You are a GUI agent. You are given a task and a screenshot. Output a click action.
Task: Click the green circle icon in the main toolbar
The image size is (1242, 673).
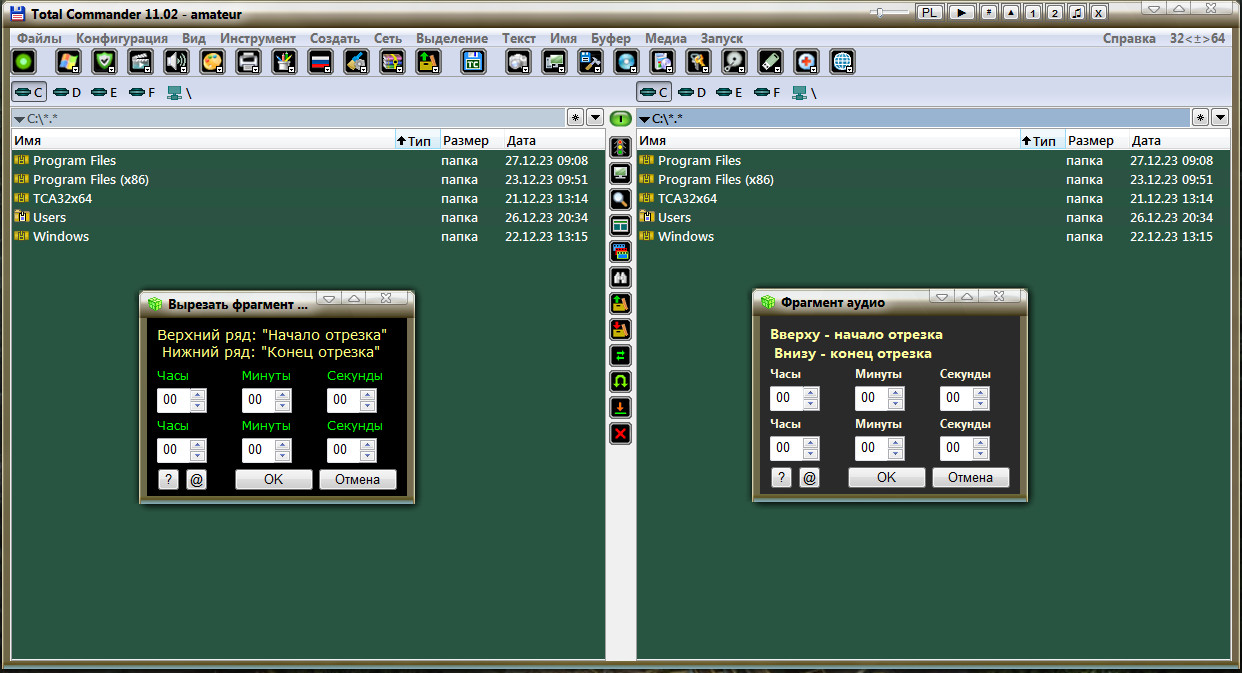point(25,62)
